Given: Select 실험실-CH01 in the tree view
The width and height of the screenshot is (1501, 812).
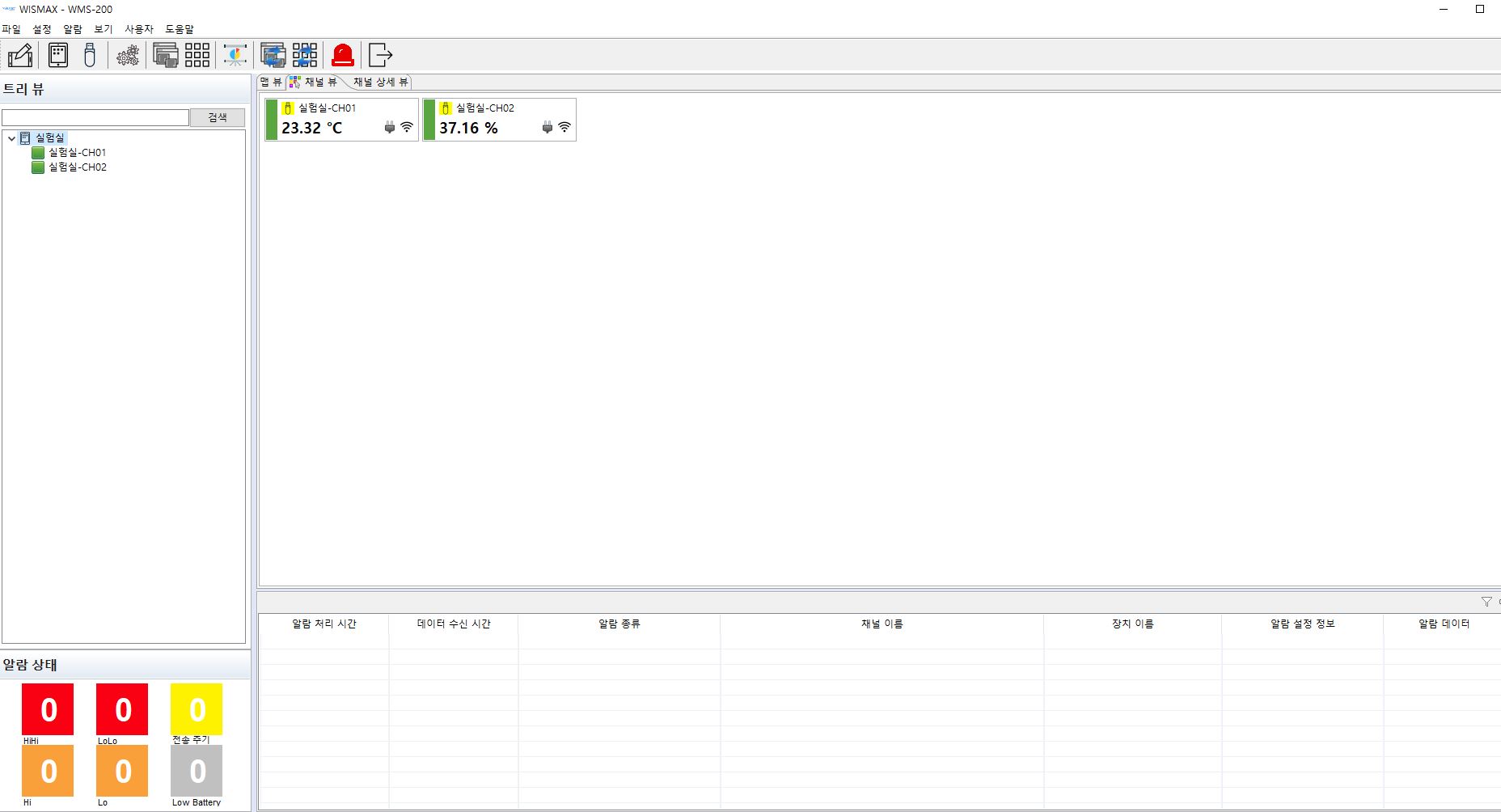Looking at the screenshot, I should tap(77, 153).
